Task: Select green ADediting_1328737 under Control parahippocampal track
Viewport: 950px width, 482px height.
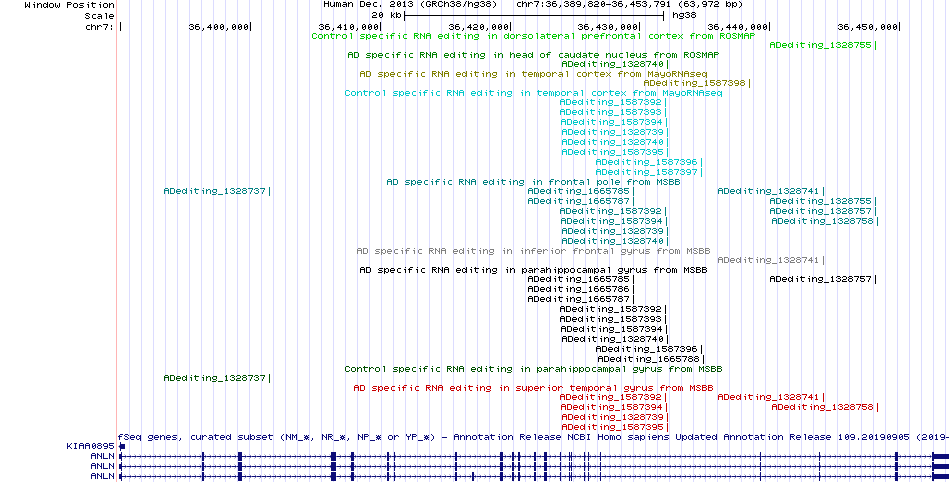Action: (x=215, y=378)
